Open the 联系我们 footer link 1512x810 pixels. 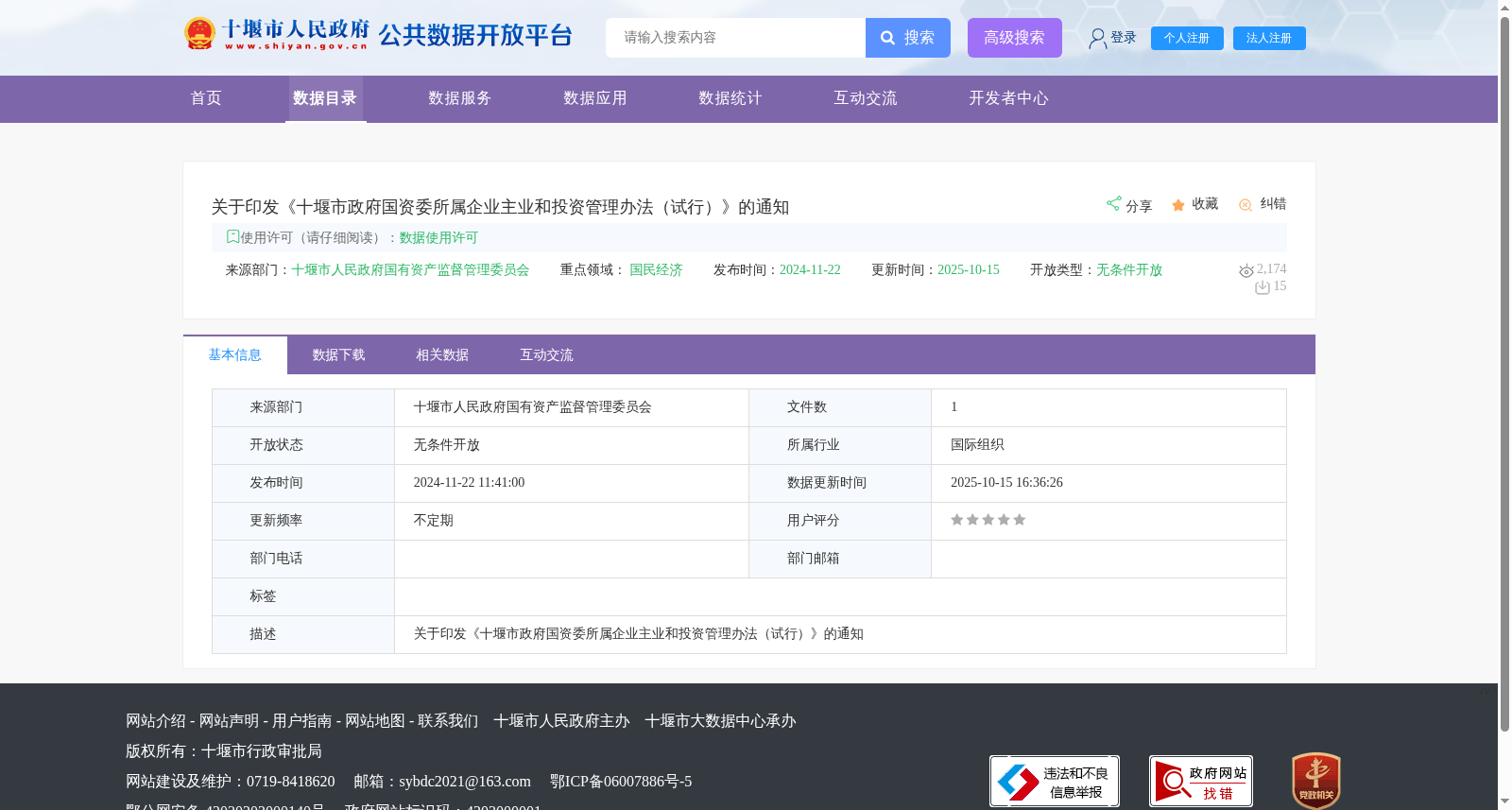[448, 721]
